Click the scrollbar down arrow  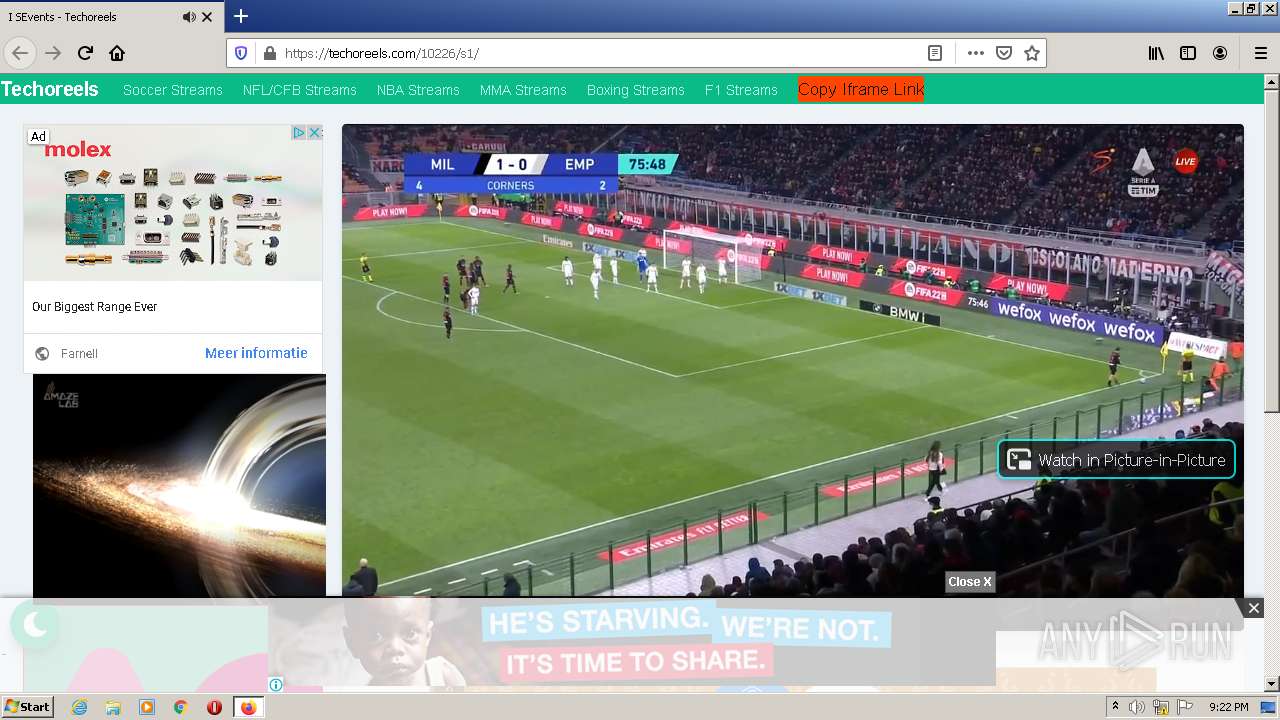[1272, 685]
